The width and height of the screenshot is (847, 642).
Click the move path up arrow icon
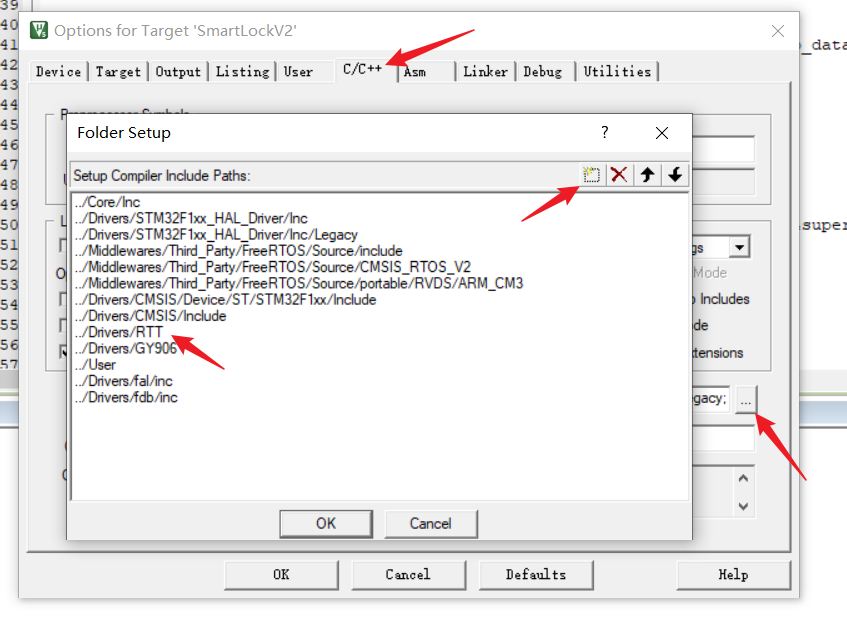click(646, 174)
